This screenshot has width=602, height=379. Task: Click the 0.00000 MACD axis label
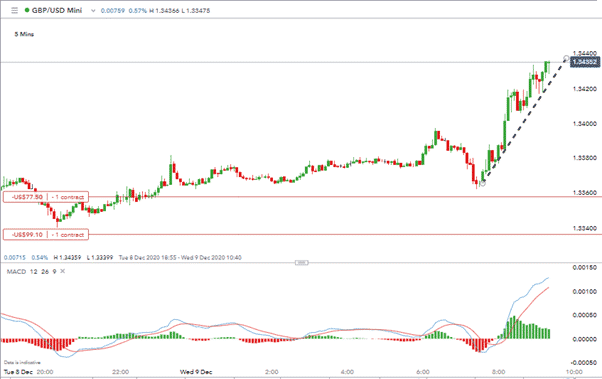(585, 339)
